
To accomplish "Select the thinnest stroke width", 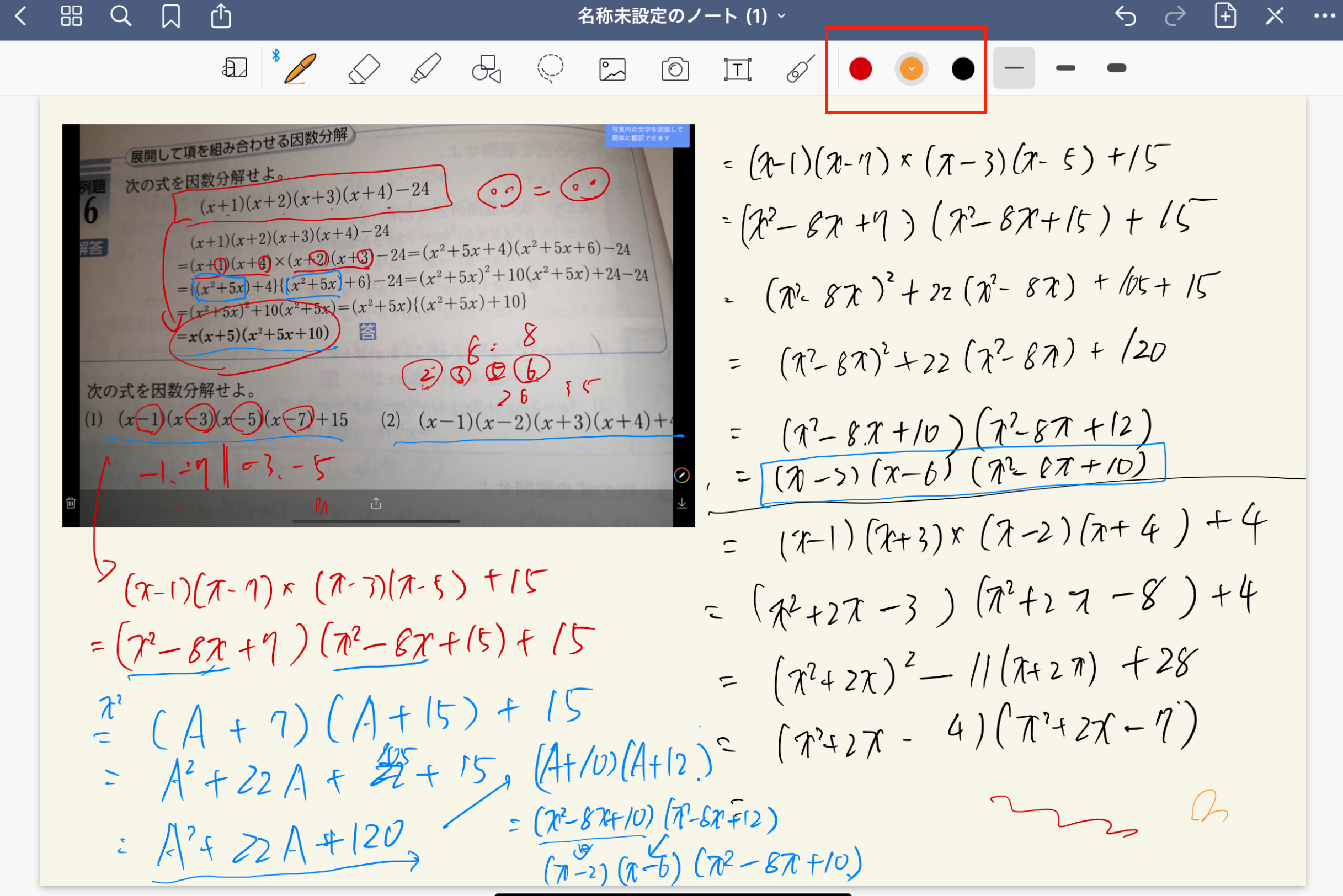I will tap(1014, 68).
